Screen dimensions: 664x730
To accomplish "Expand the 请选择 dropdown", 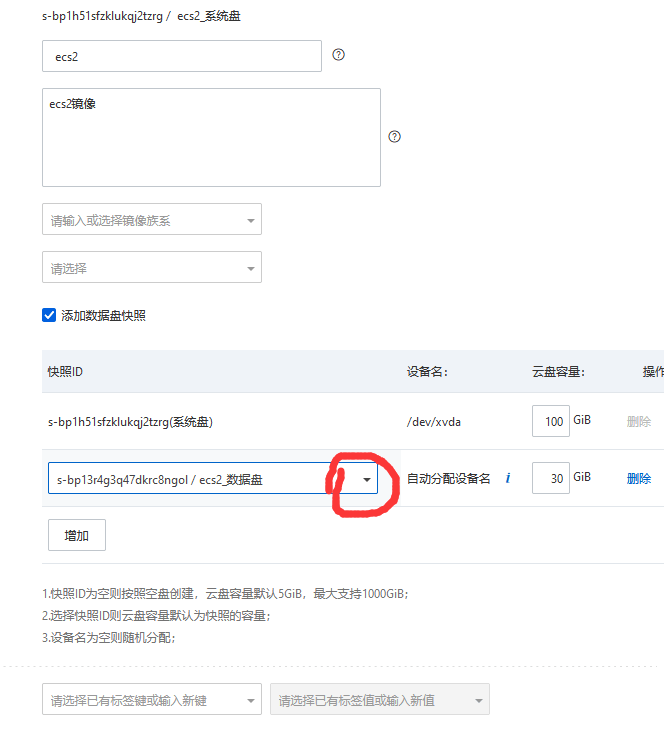I will coord(151,268).
